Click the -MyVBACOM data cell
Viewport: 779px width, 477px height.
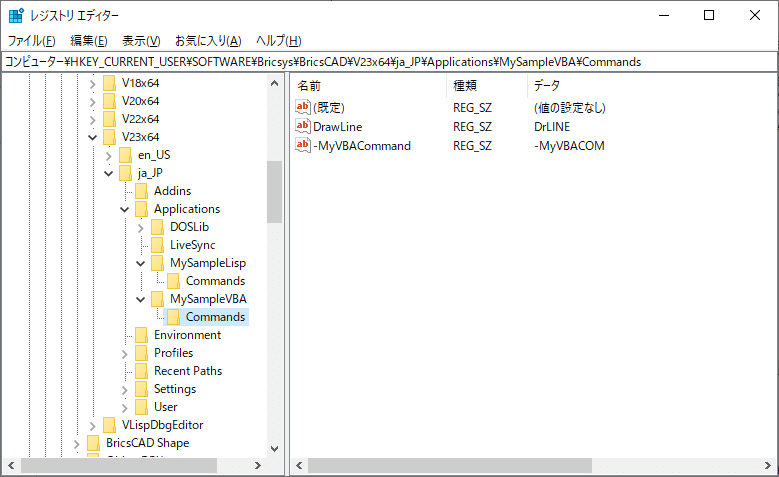pos(569,146)
